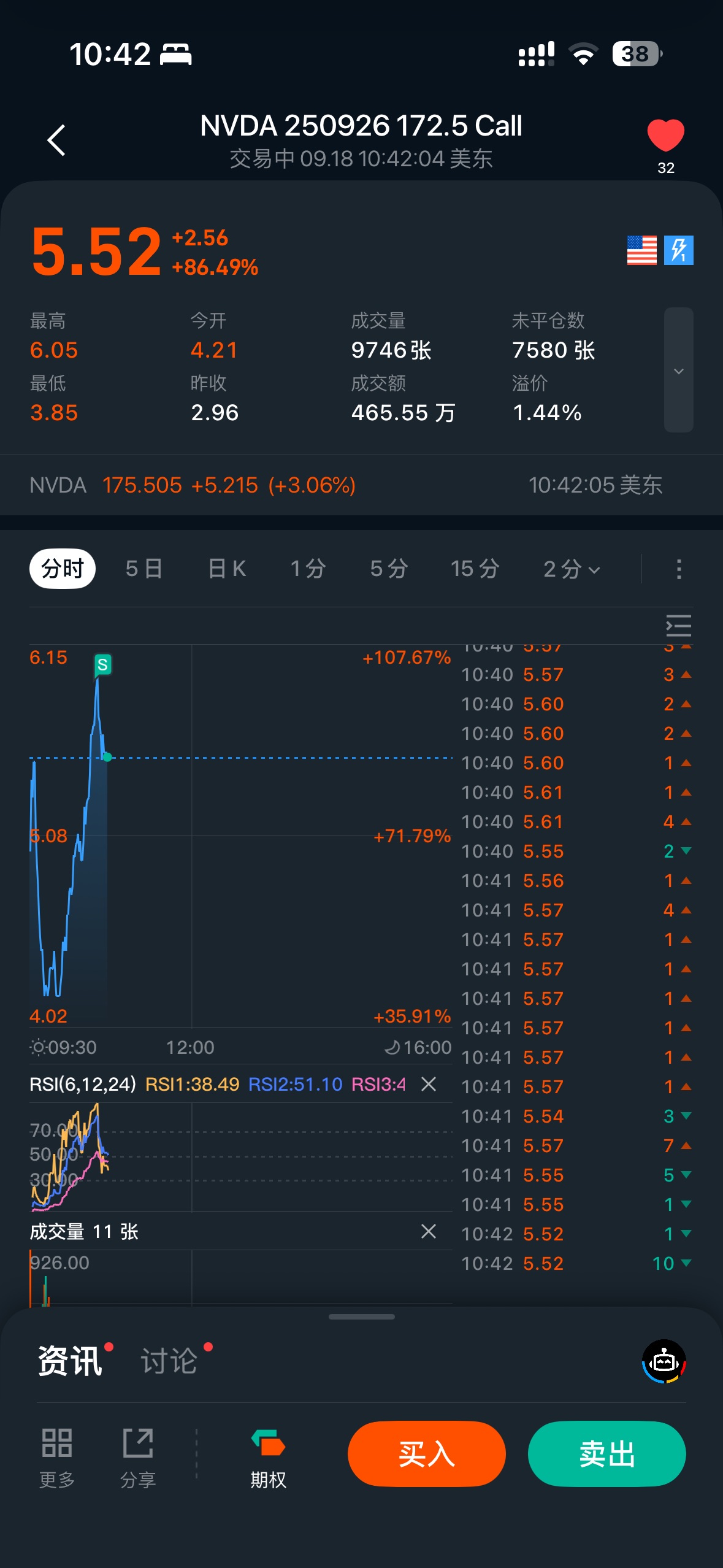723x1568 pixels.
Task: Select the 10:41 5.56 tick row
Action: (576, 880)
